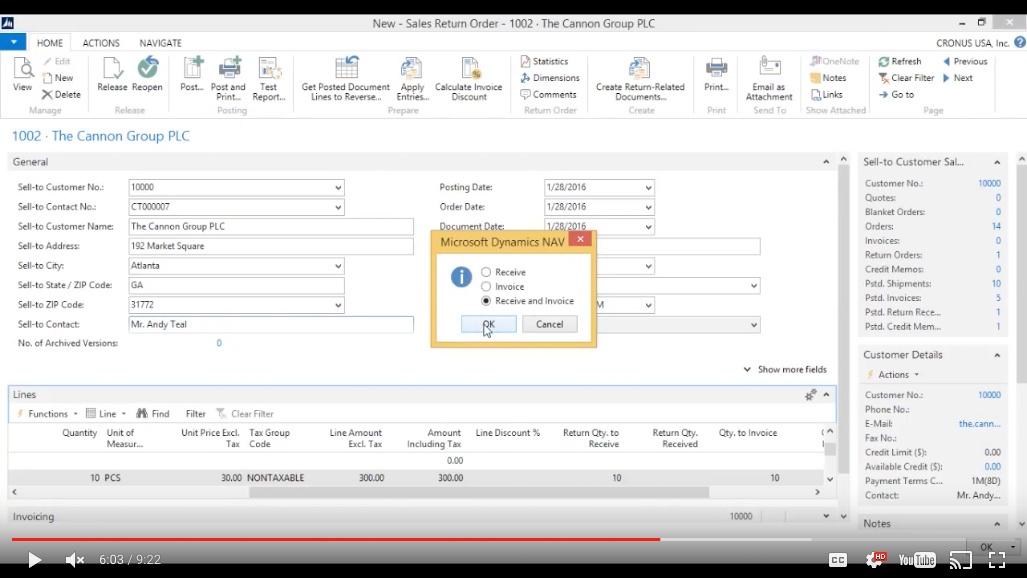The height and width of the screenshot is (578, 1027).
Task: Click the Sell-to Customer Name field
Action: click(271, 227)
